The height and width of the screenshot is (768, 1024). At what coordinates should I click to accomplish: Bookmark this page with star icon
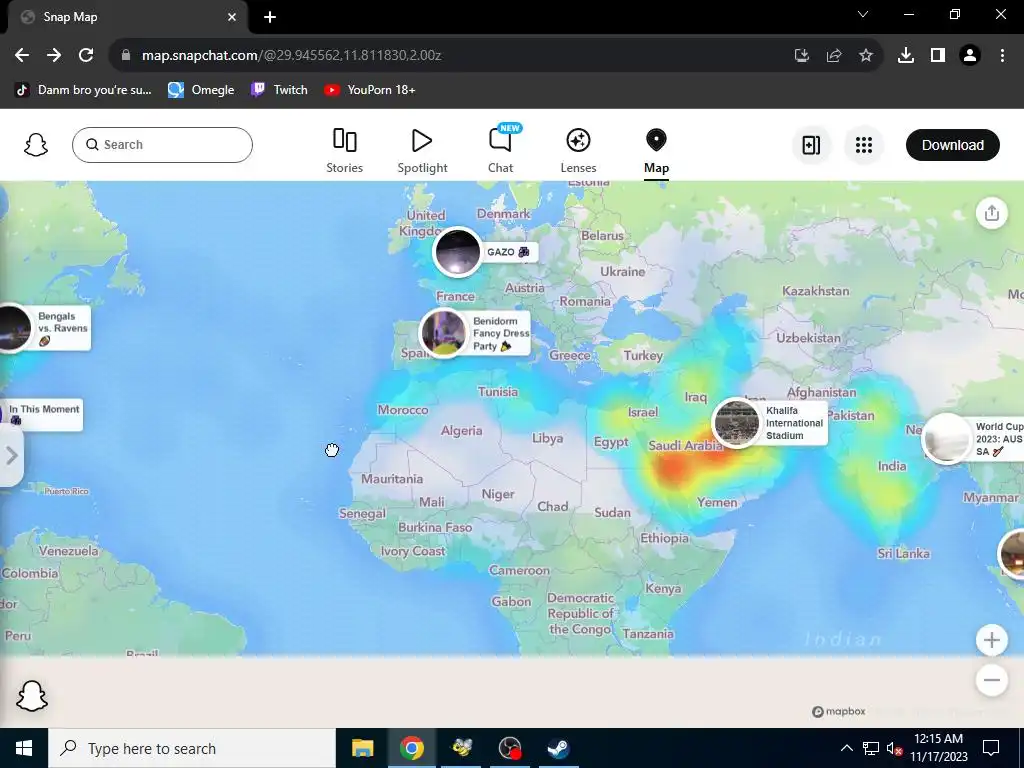pos(865,56)
